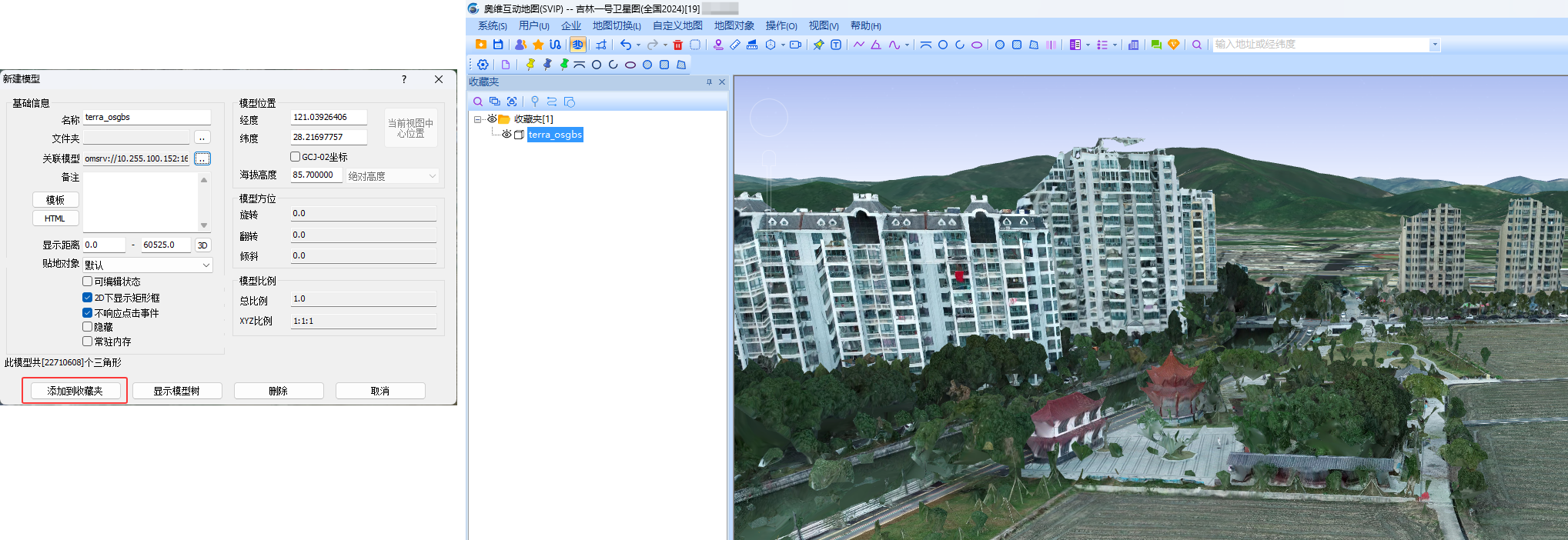The width and height of the screenshot is (1568, 540).
Task: Click the save disk icon in toolbar
Action: click(x=498, y=45)
